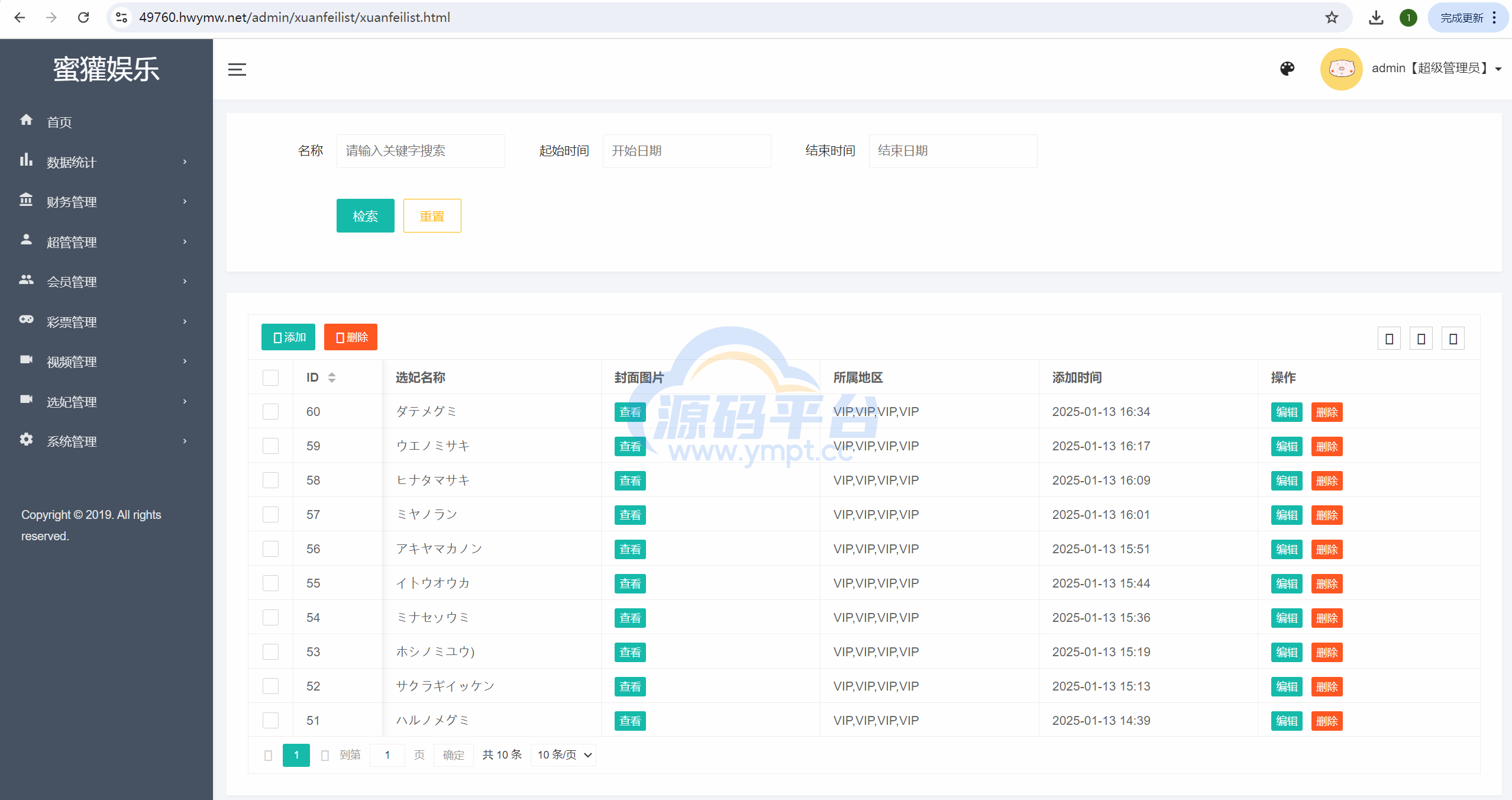Open 首页 in the sidebar
The width and height of the screenshot is (1512, 800).
pyautogui.click(x=59, y=122)
